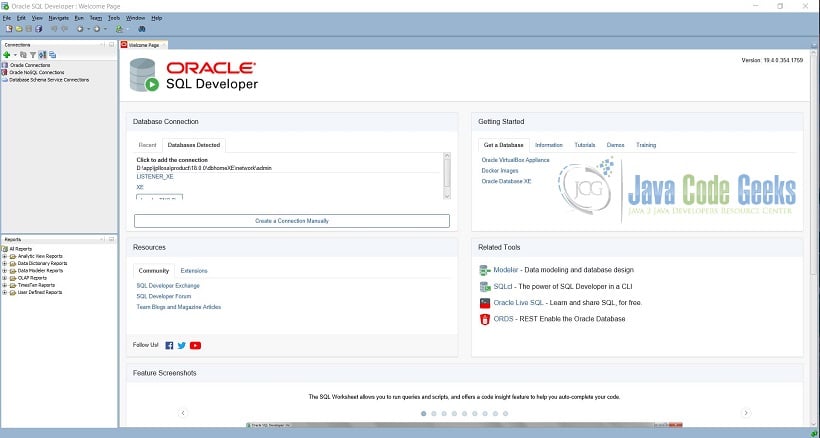Screen dimensions: 820x438
Task: Open the Oracle Database XE link
Action: pos(506,181)
